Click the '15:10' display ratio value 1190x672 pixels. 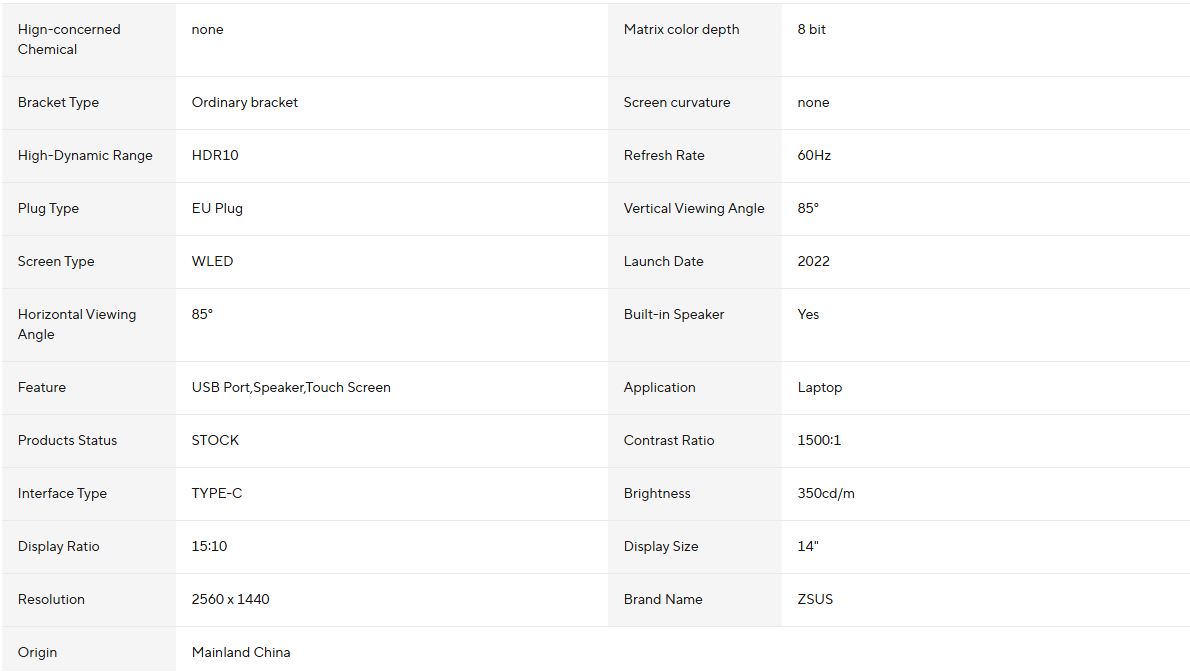[x=209, y=546]
